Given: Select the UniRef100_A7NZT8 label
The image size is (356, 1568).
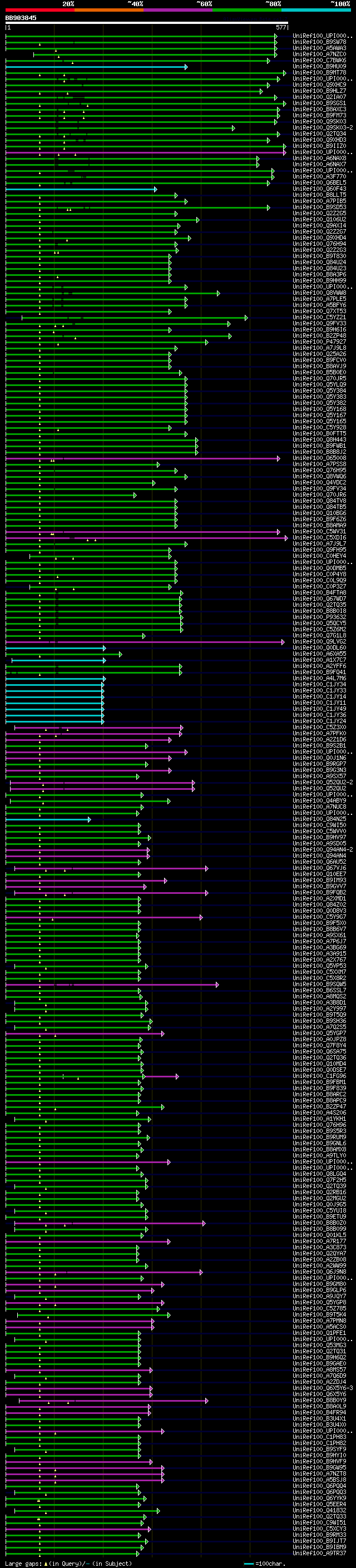Looking at the screenshot, I should (x=319, y=1473).
